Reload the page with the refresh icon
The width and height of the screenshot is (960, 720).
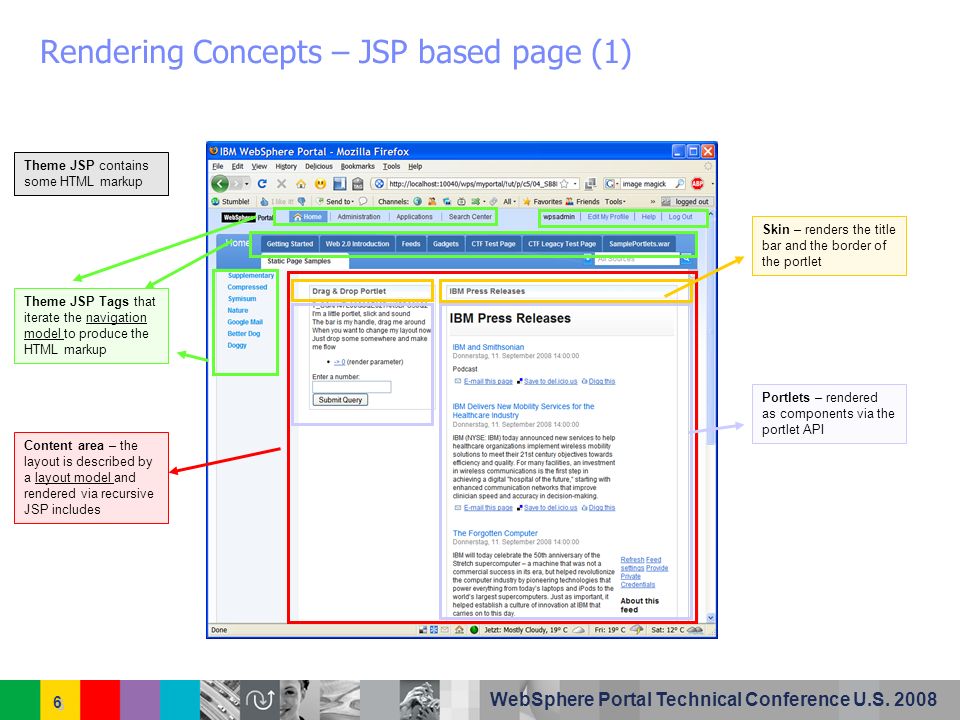262,184
